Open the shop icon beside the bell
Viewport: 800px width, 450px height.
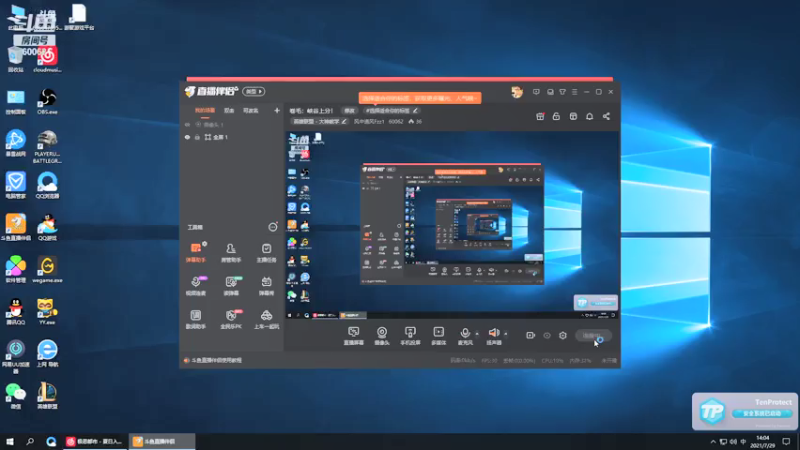pos(573,116)
